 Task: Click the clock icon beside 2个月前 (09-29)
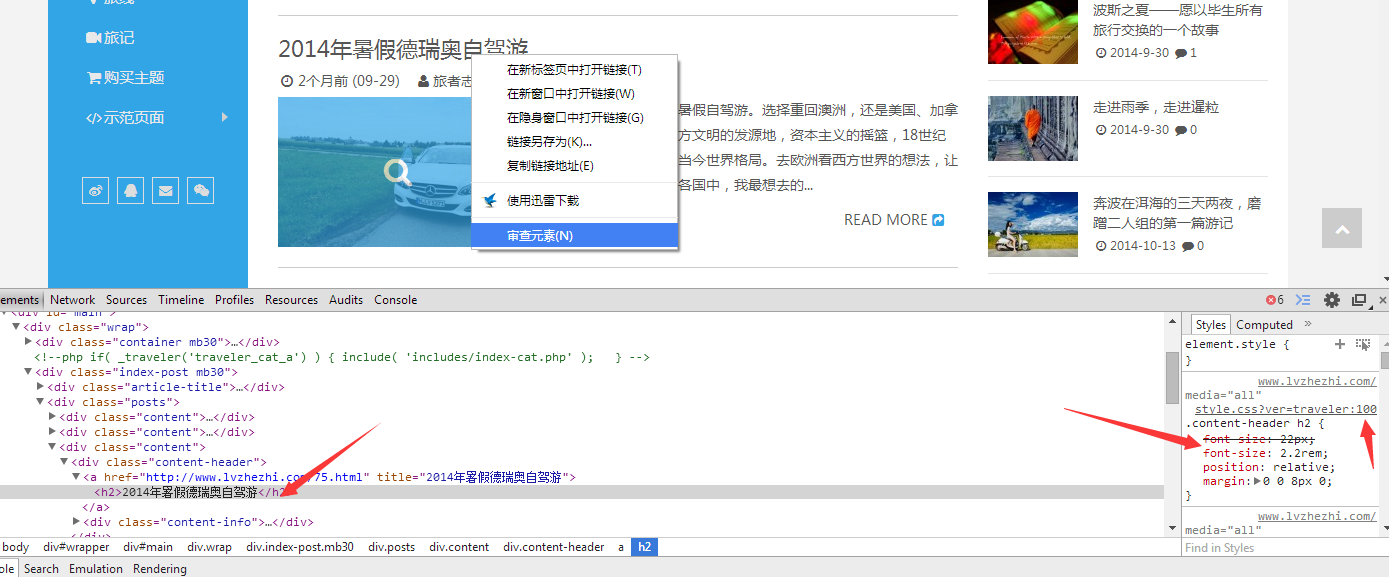click(x=287, y=81)
